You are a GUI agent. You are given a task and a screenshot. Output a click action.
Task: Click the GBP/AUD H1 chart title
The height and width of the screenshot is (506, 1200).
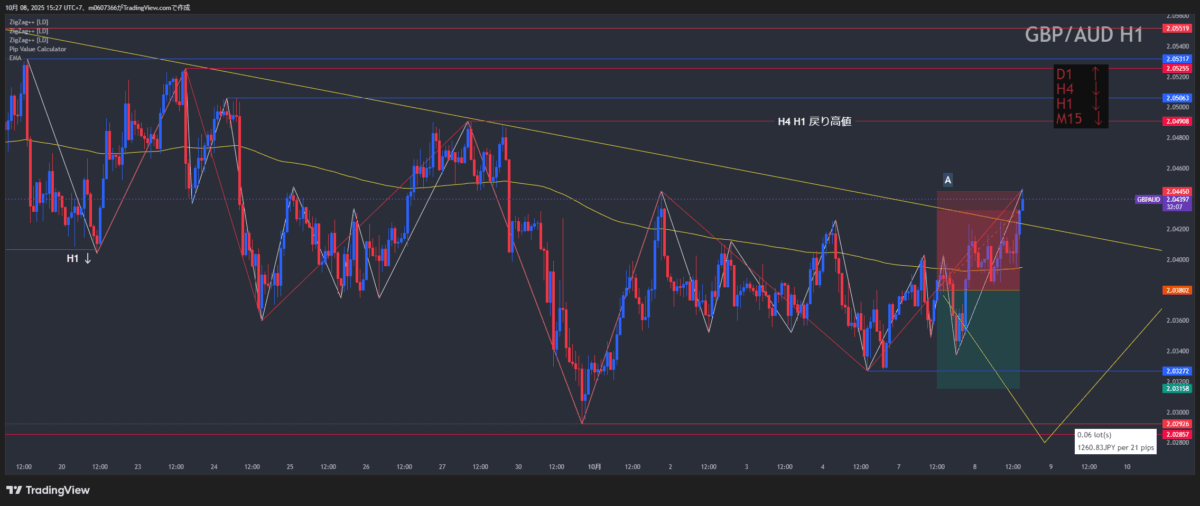(1084, 35)
